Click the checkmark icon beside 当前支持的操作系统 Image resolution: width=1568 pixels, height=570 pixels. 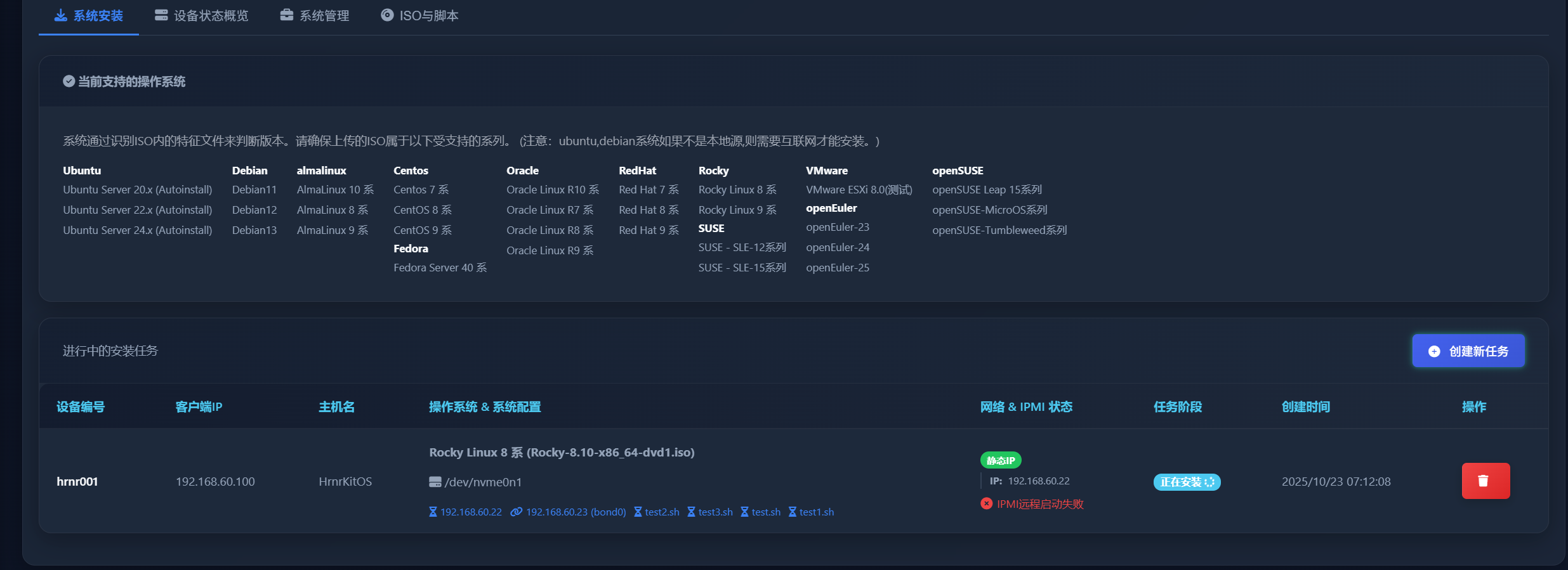point(69,81)
